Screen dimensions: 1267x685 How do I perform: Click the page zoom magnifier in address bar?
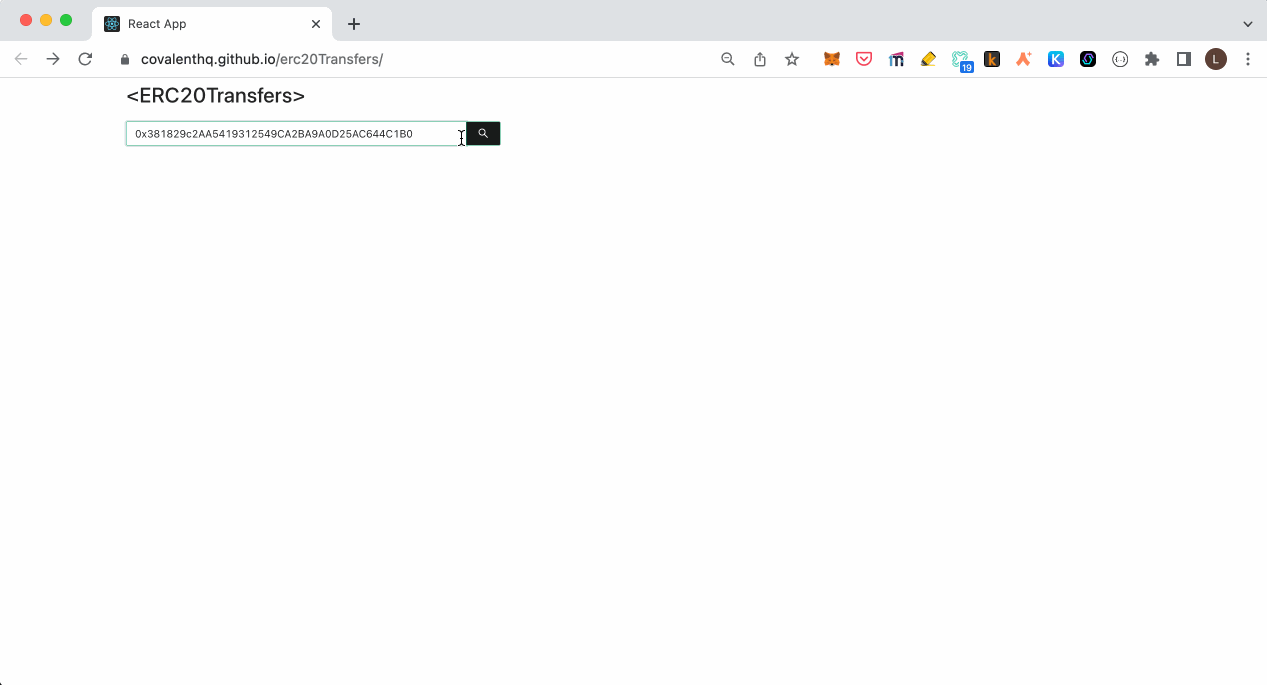pyautogui.click(x=727, y=59)
